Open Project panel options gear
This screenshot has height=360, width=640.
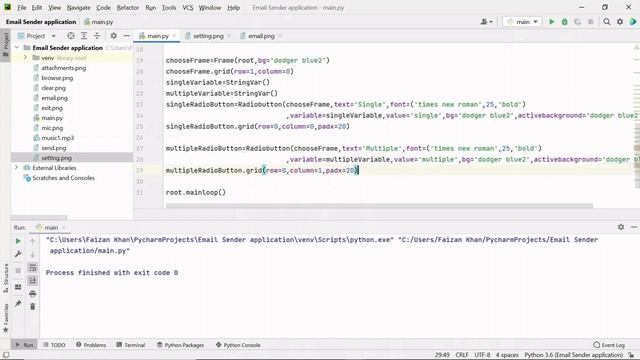click(x=113, y=36)
